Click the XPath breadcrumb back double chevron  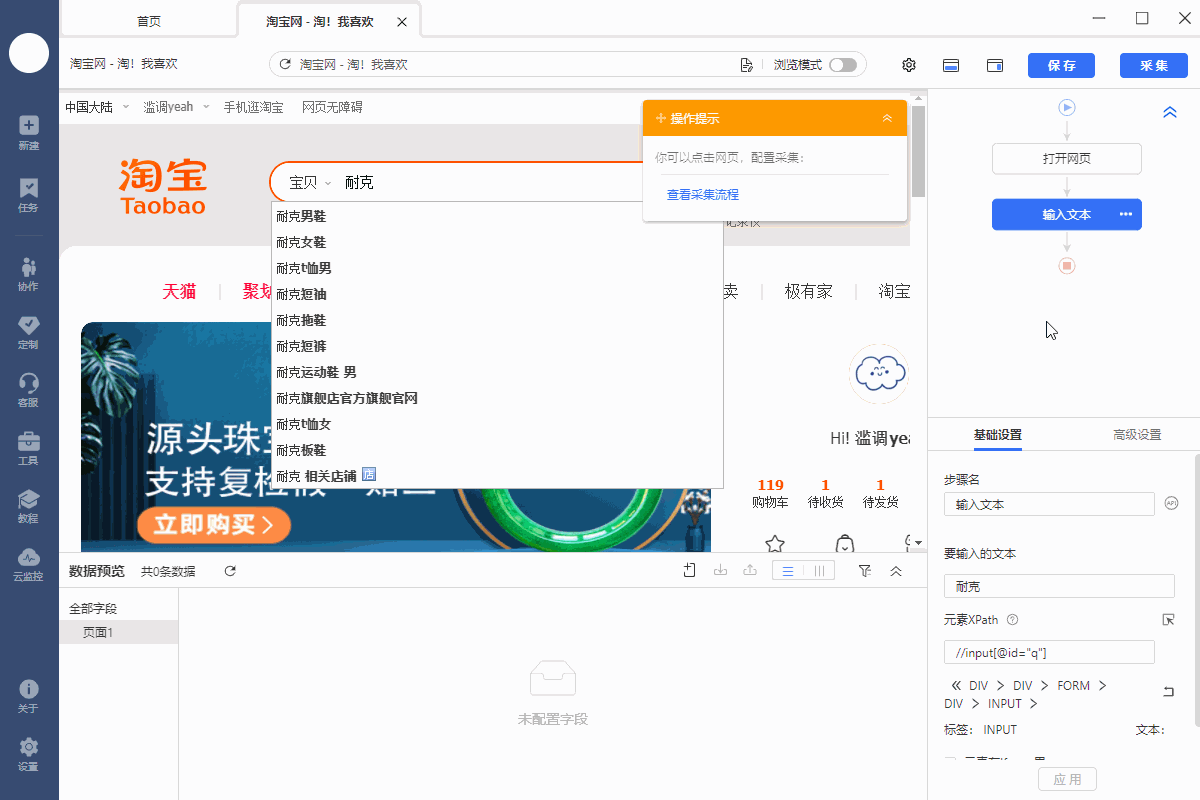click(956, 686)
